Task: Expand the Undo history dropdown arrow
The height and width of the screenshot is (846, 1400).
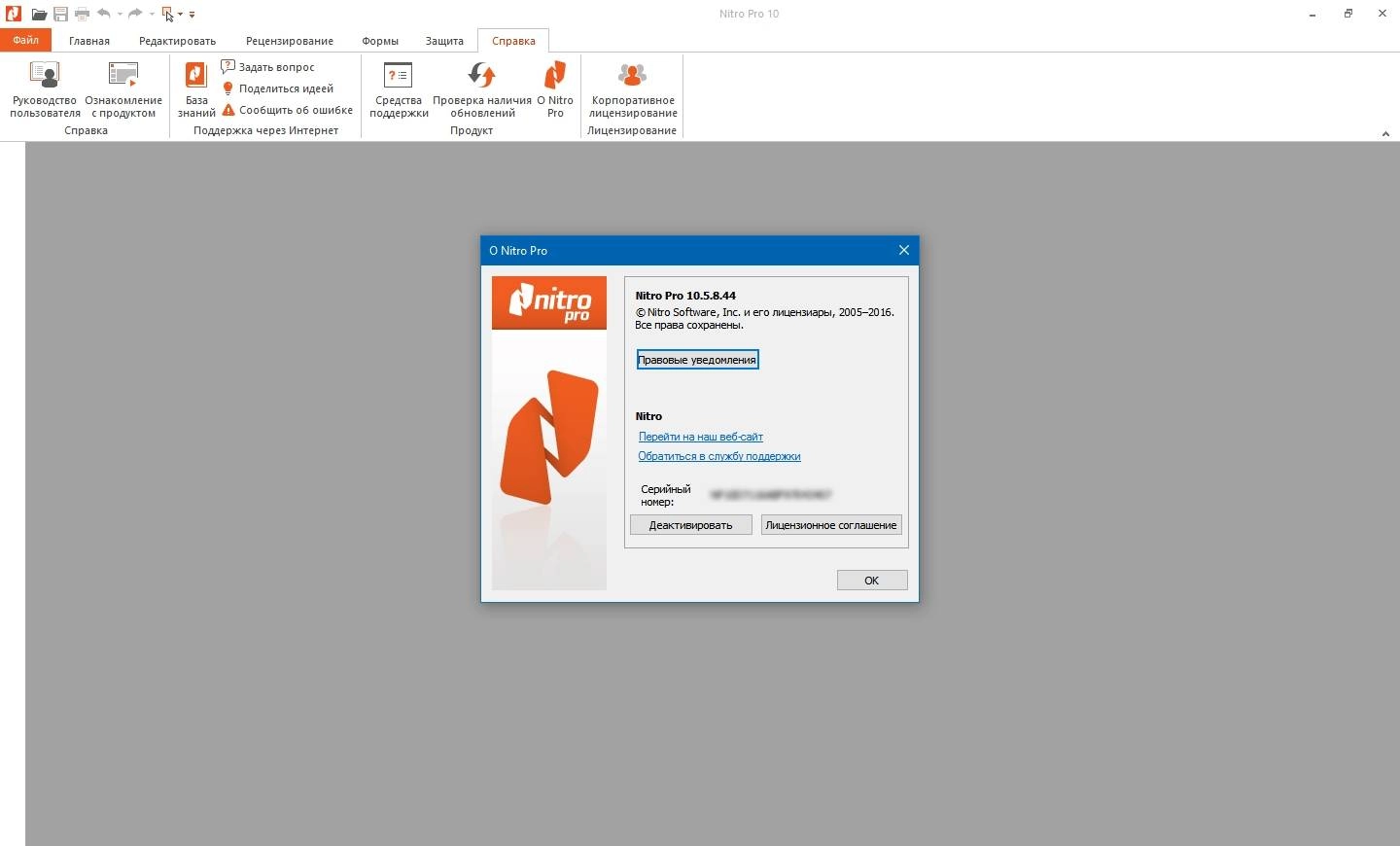Action: pyautogui.click(x=120, y=15)
